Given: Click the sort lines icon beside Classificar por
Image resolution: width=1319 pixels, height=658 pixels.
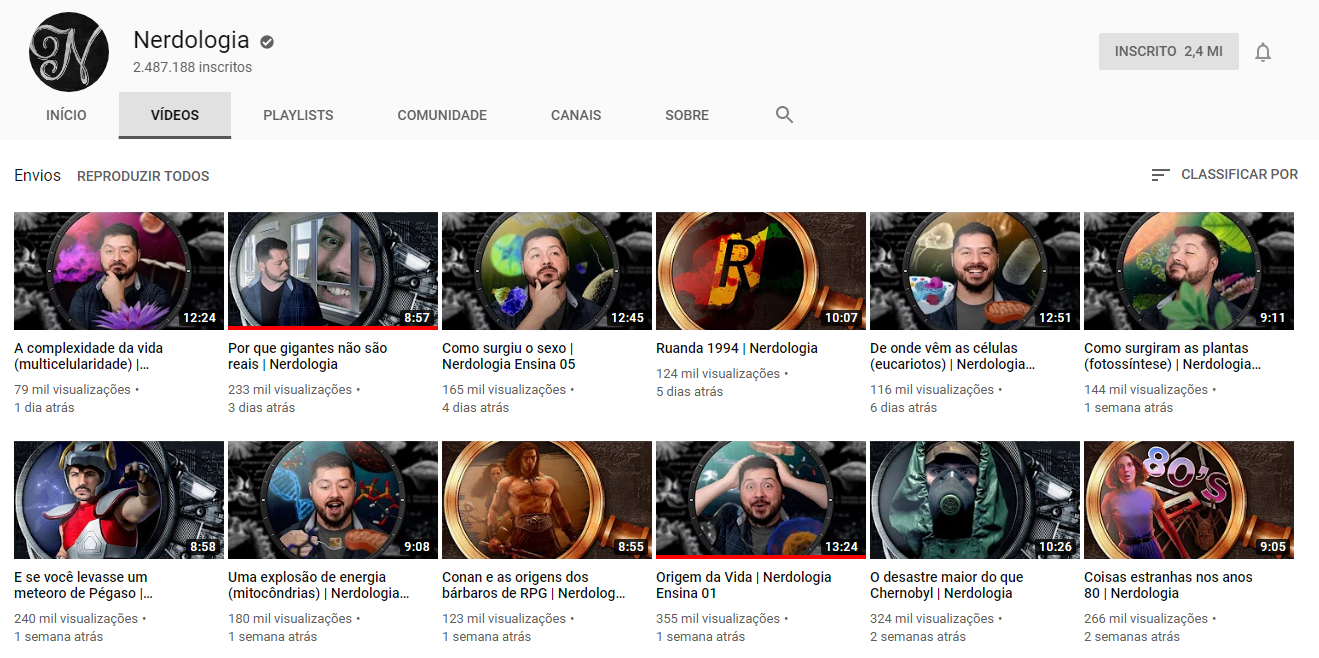Looking at the screenshot, I should [x=1160, y=175].
